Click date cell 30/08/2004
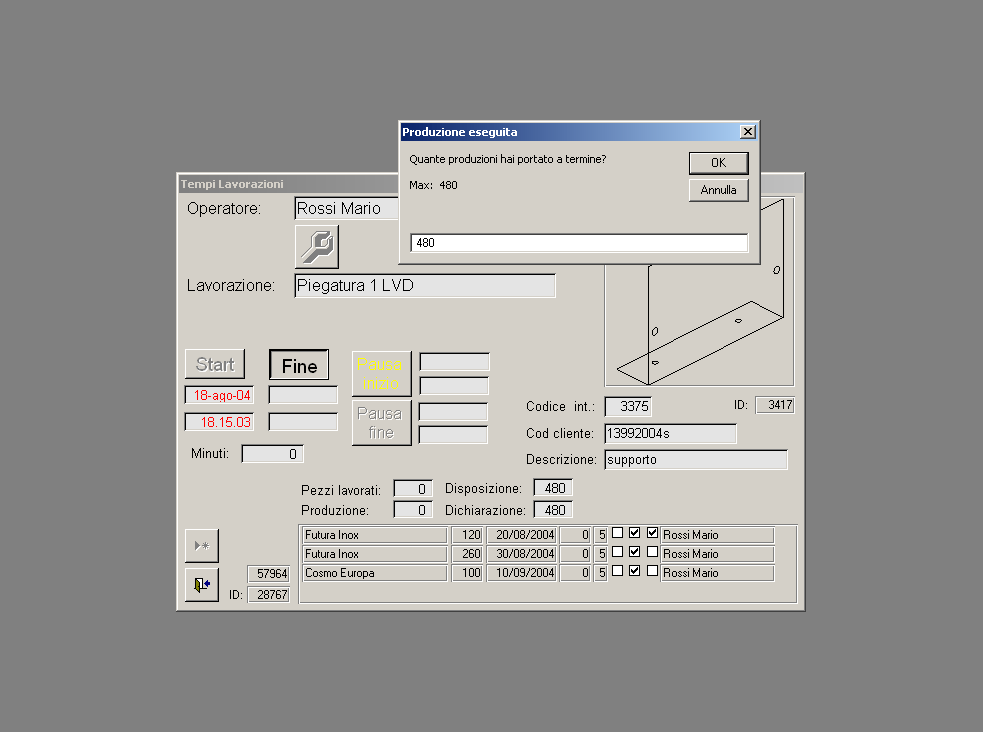 522,554
